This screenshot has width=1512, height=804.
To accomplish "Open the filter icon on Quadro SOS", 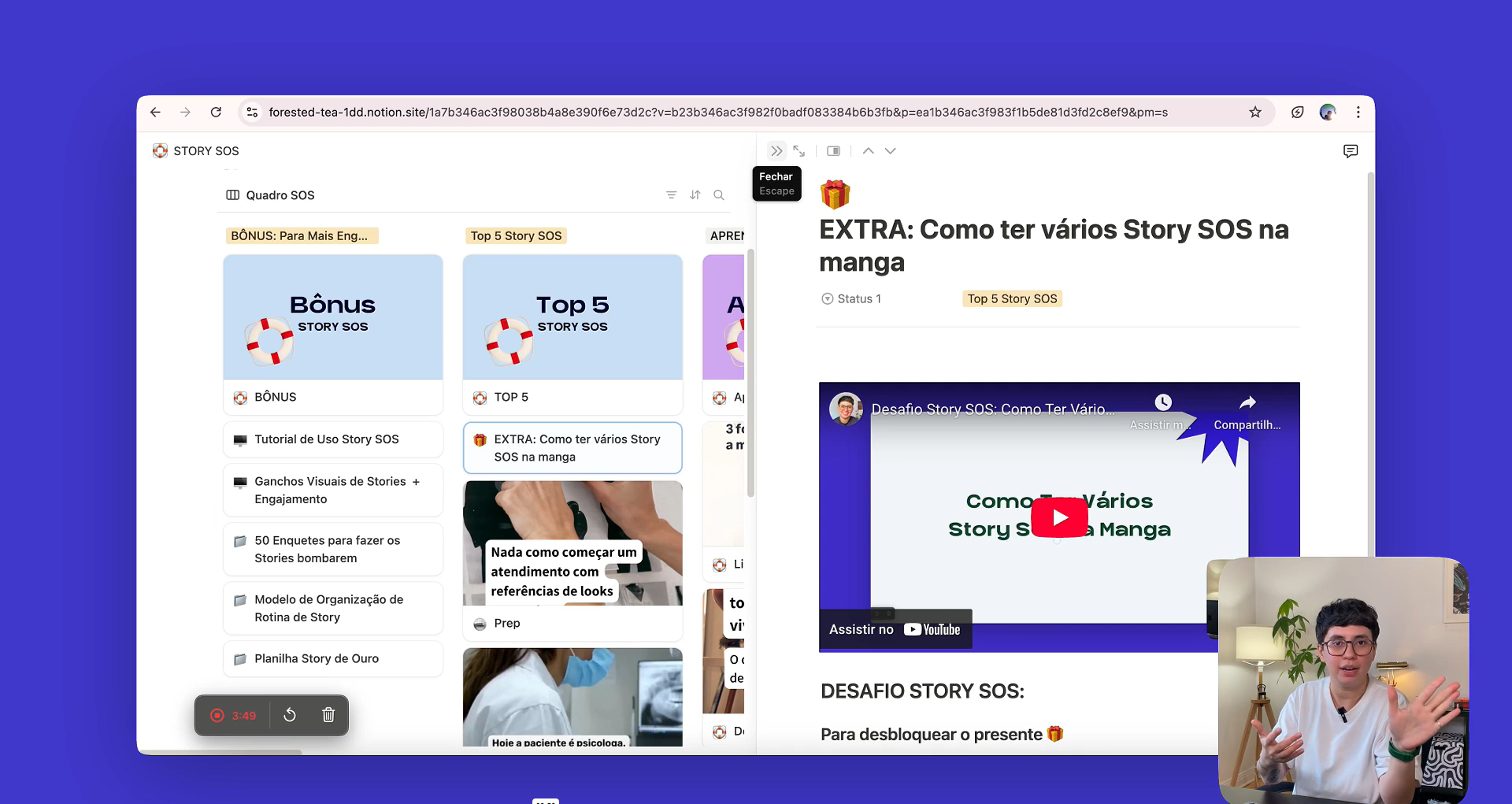I will [x=671, y=195].
